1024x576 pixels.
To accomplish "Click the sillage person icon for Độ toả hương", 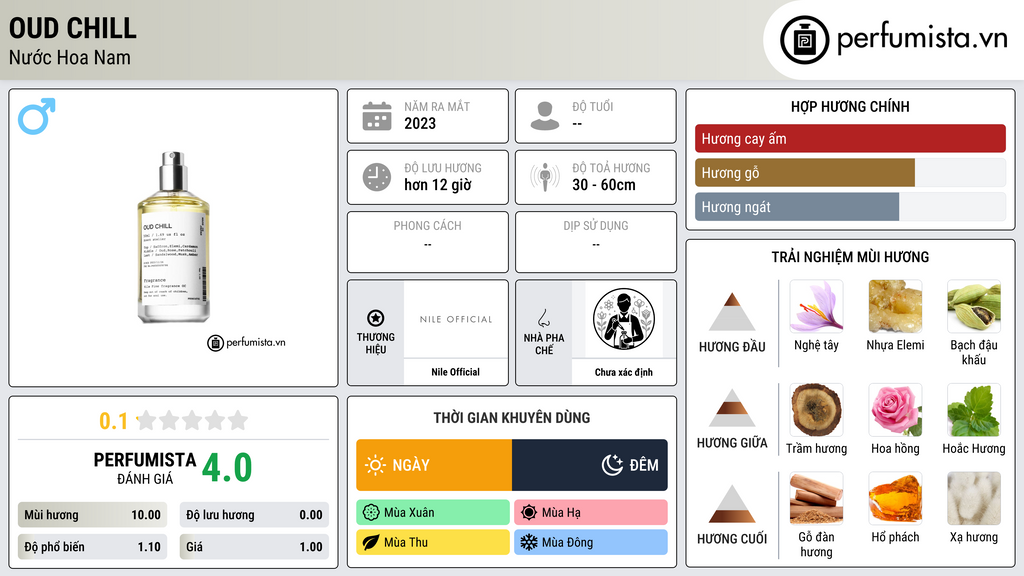I will click(x=545, y=177).
